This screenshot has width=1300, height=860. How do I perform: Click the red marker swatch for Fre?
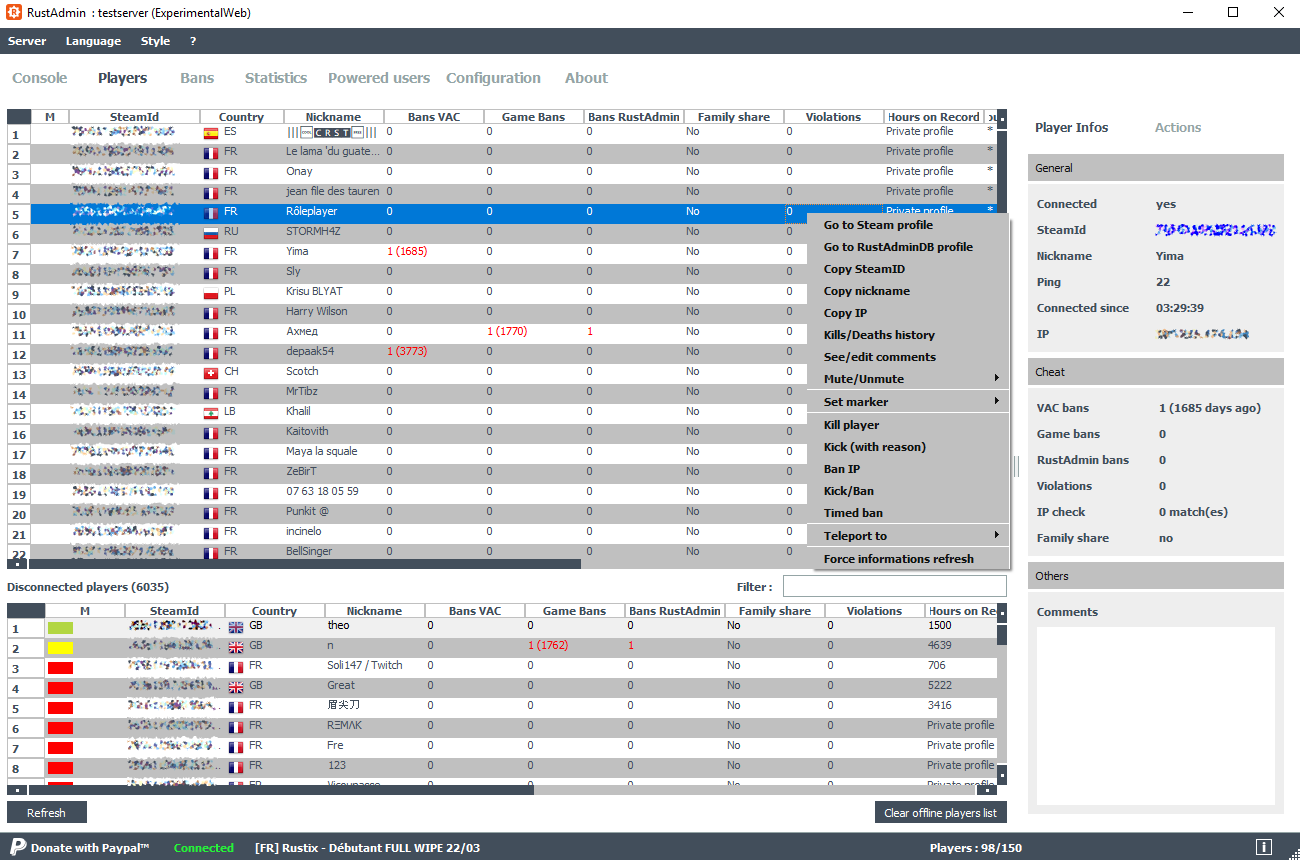[x=60, y=747]
